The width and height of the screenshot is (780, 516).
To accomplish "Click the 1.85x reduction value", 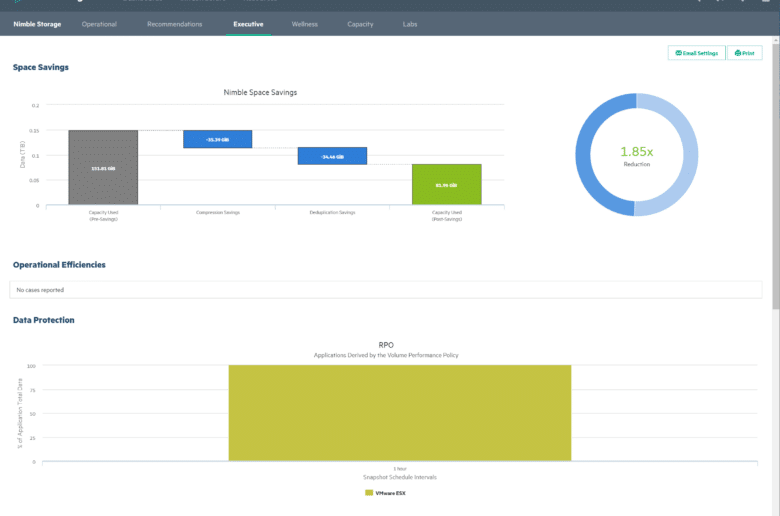I will tap(637, 151).
